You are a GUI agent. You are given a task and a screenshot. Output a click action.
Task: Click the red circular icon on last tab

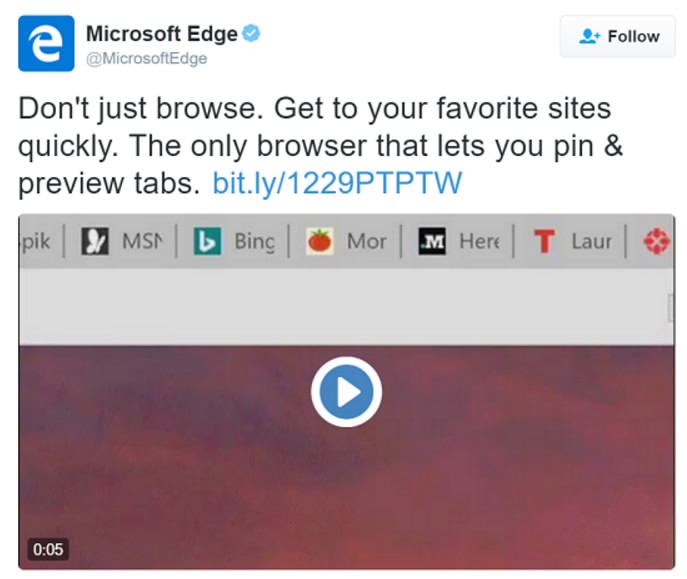(x=656, y=242)
